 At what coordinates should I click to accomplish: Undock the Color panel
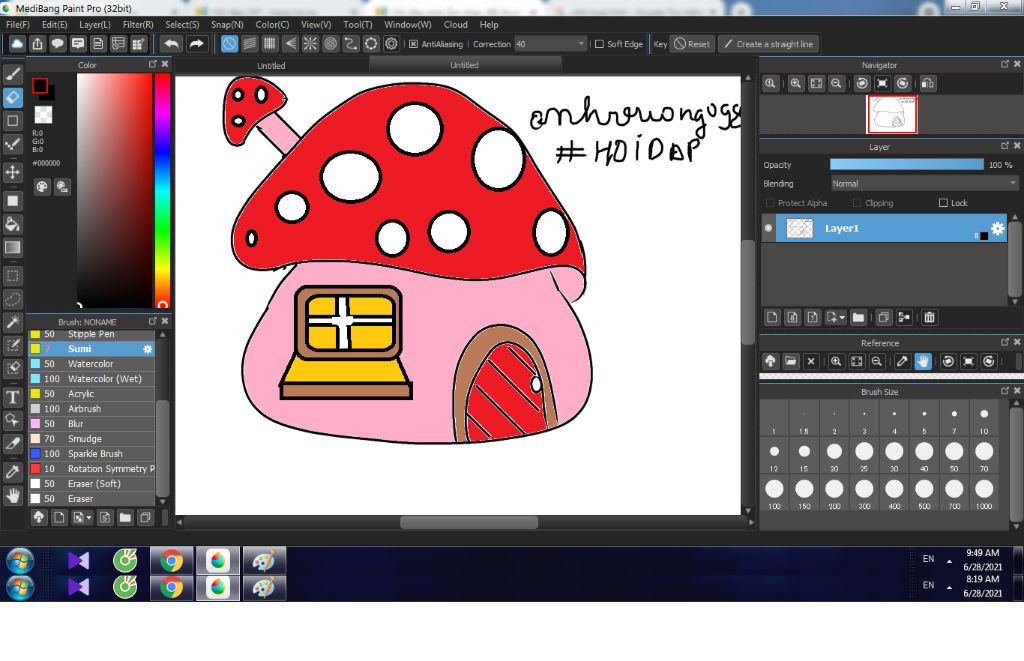(x=152, y=64)
